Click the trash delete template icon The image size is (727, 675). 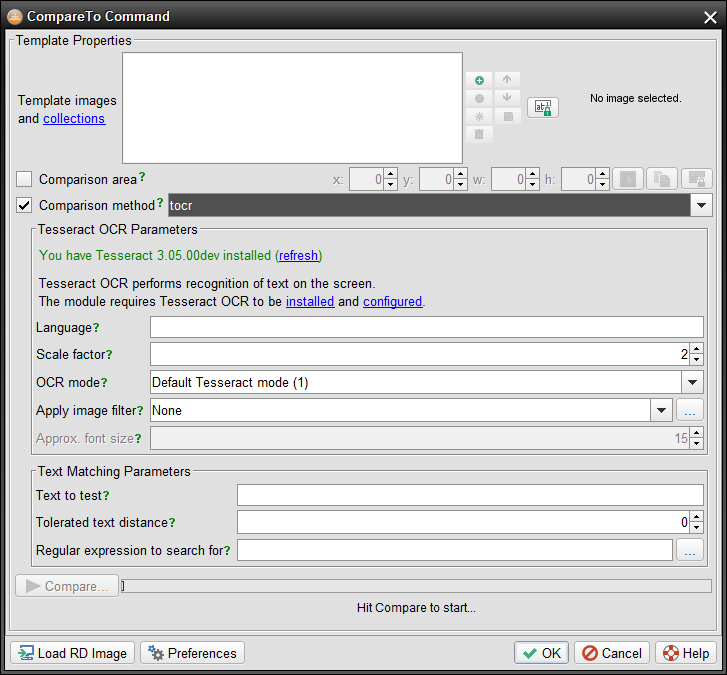(x=479, y=133)
